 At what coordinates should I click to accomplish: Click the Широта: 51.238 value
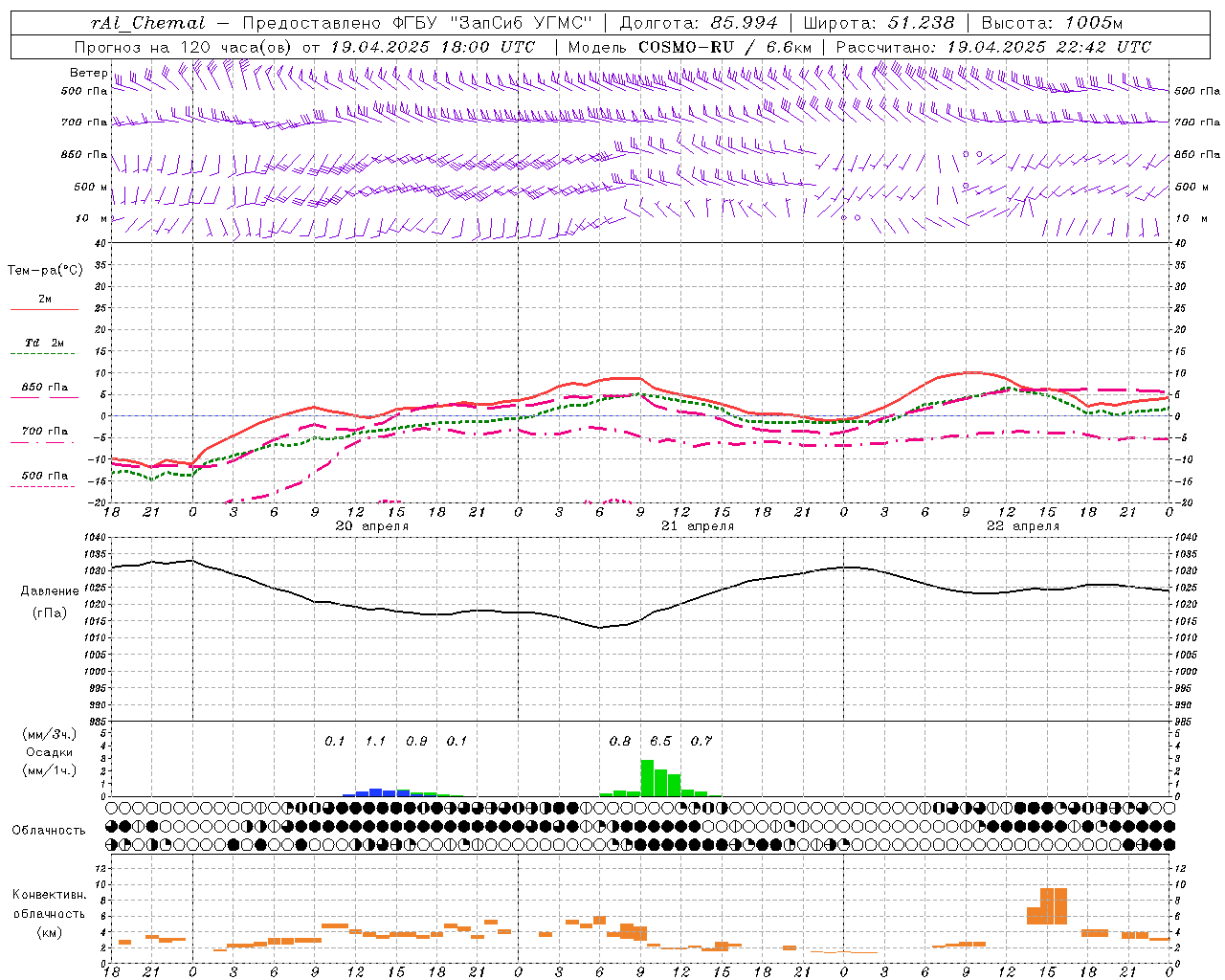879,23
